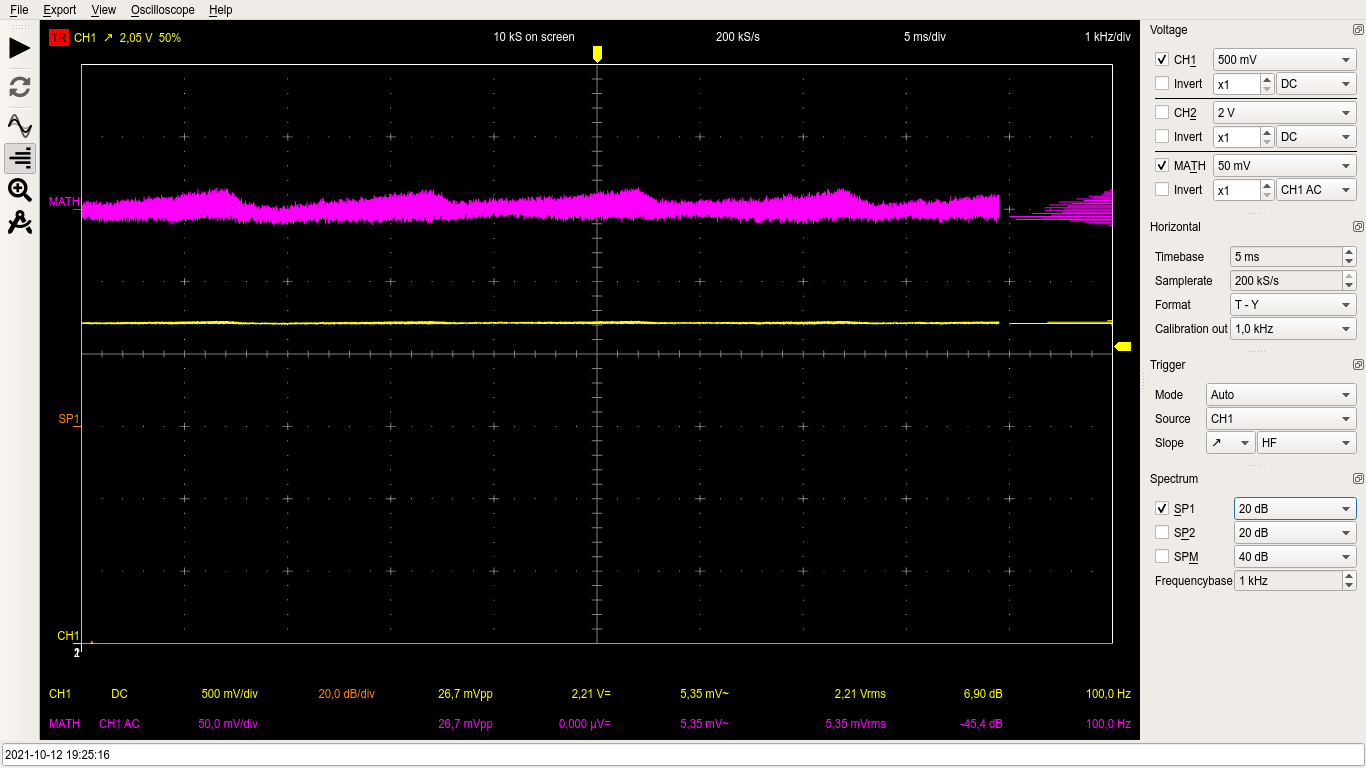
Task: Click the magenta MATH trace label
Action: pos(64,202)
